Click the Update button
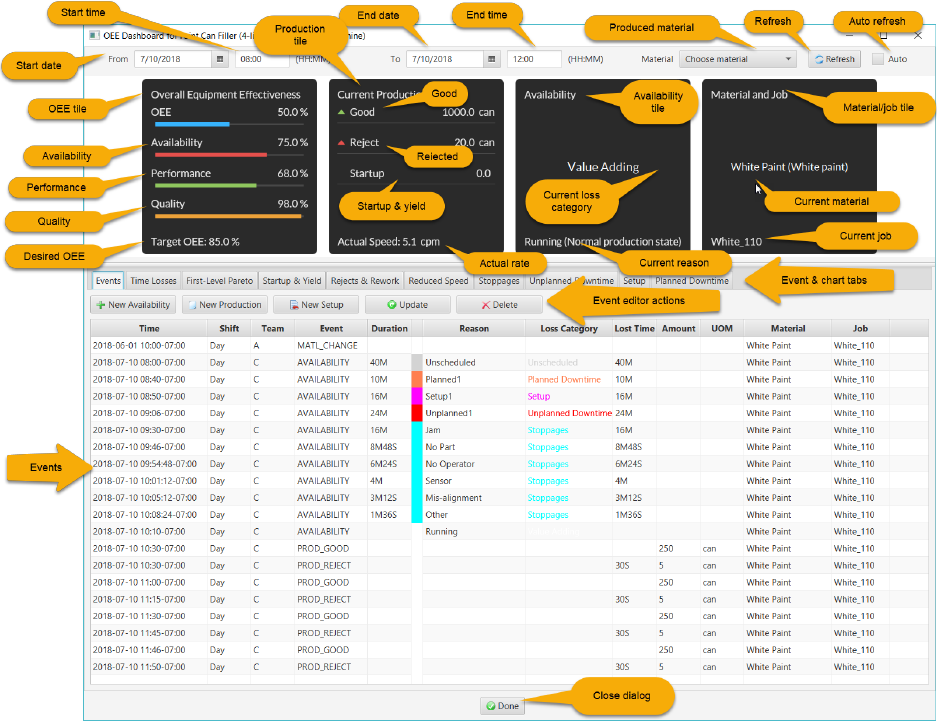 [408, 305]
